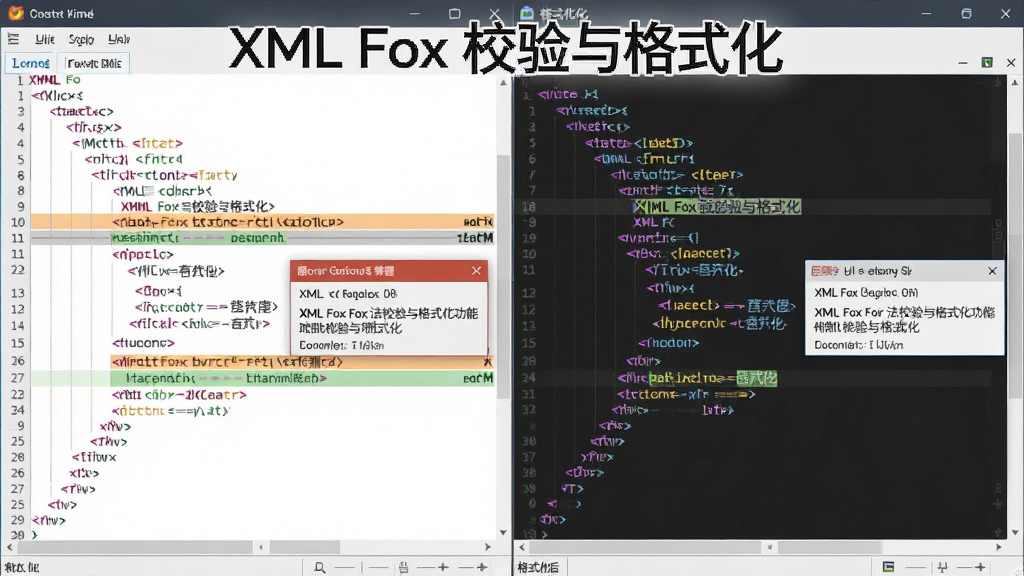Viewport: 1024px width, 576px height.
Task: Click left editor horizontal scrollbar right arrow
Action: (488, 547)
